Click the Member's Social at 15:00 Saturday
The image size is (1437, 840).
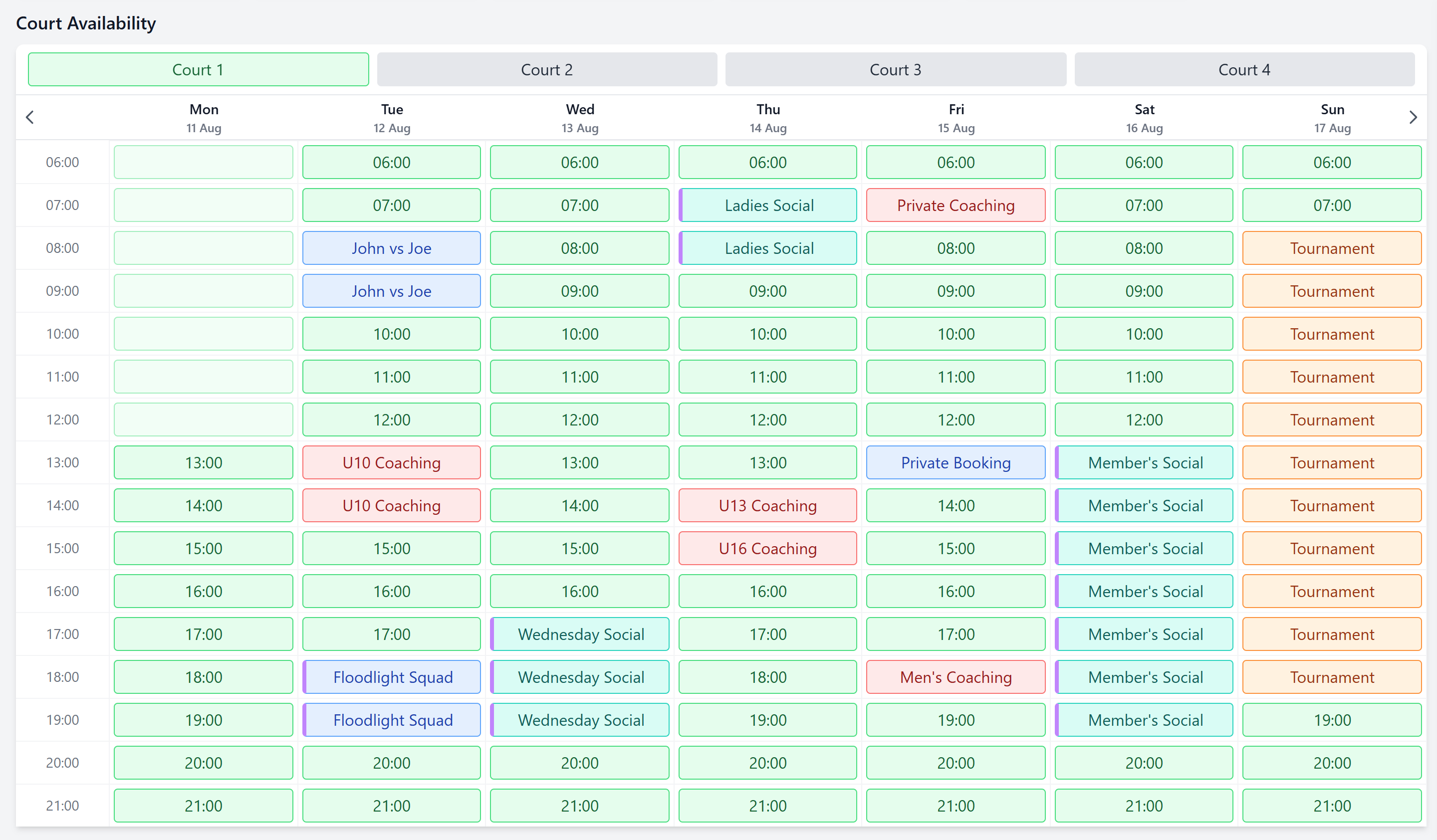1144,548
